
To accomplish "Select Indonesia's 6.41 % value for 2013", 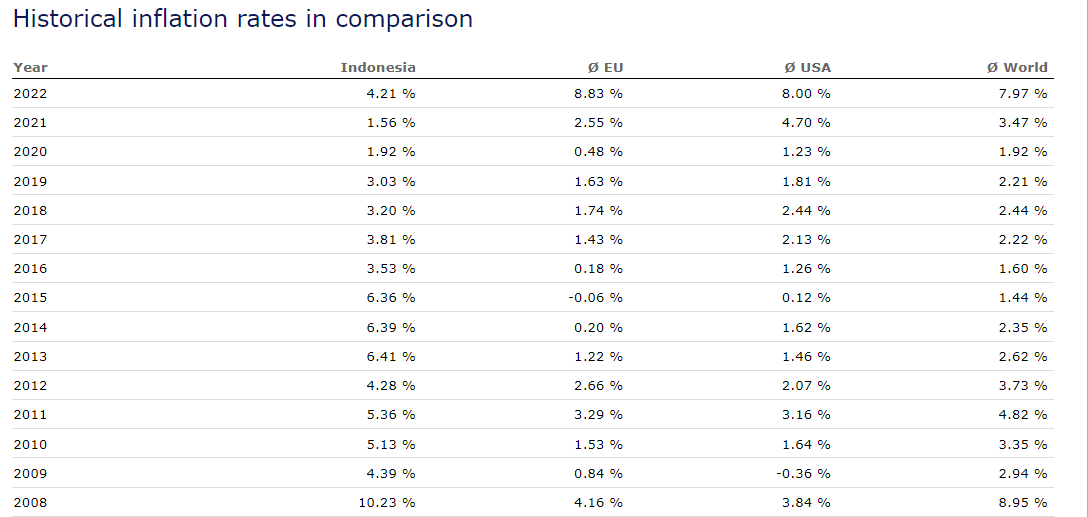I will click(x=390, y=357).
